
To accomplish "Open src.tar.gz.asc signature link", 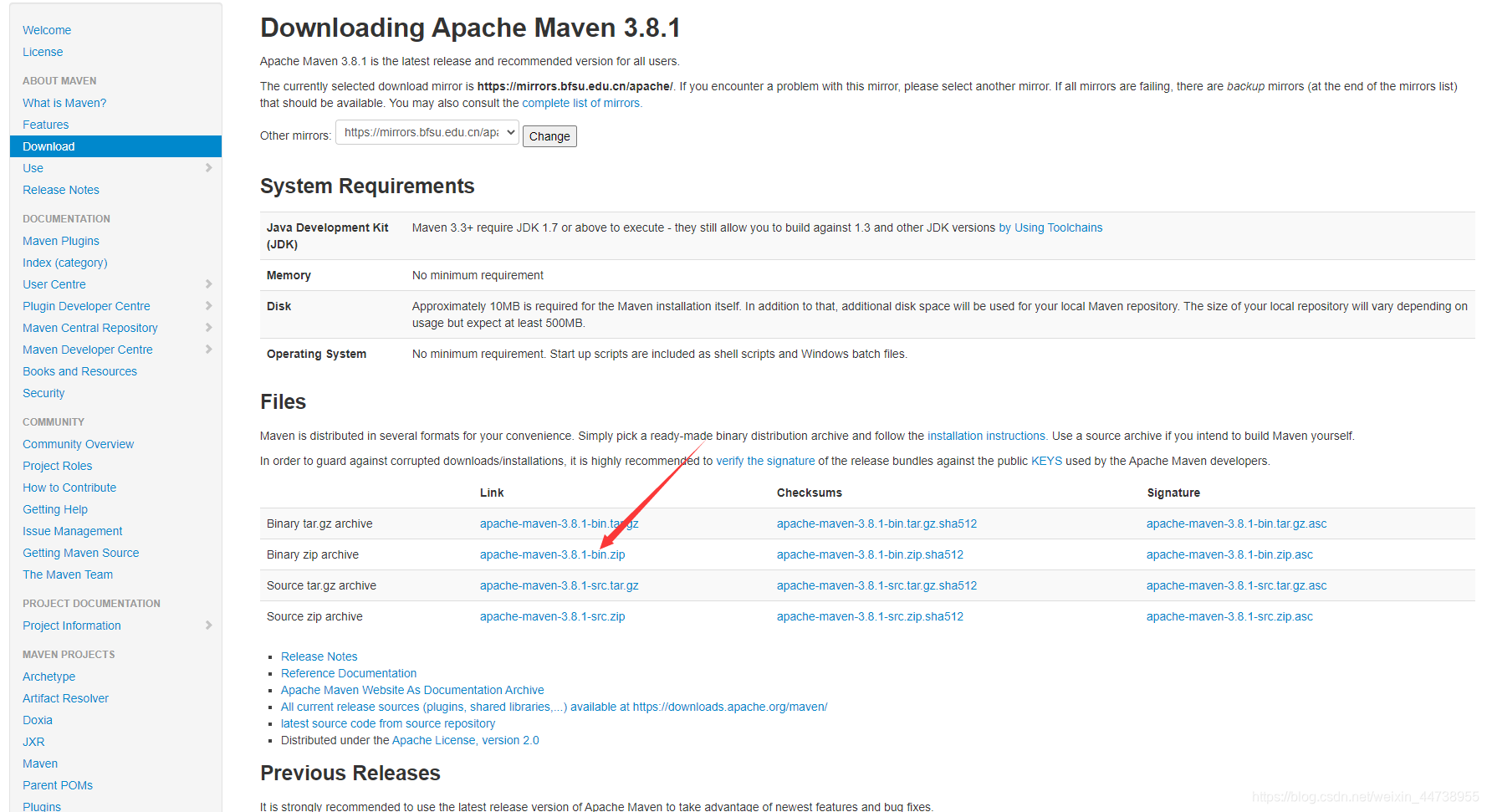I will coord(1237,585).
